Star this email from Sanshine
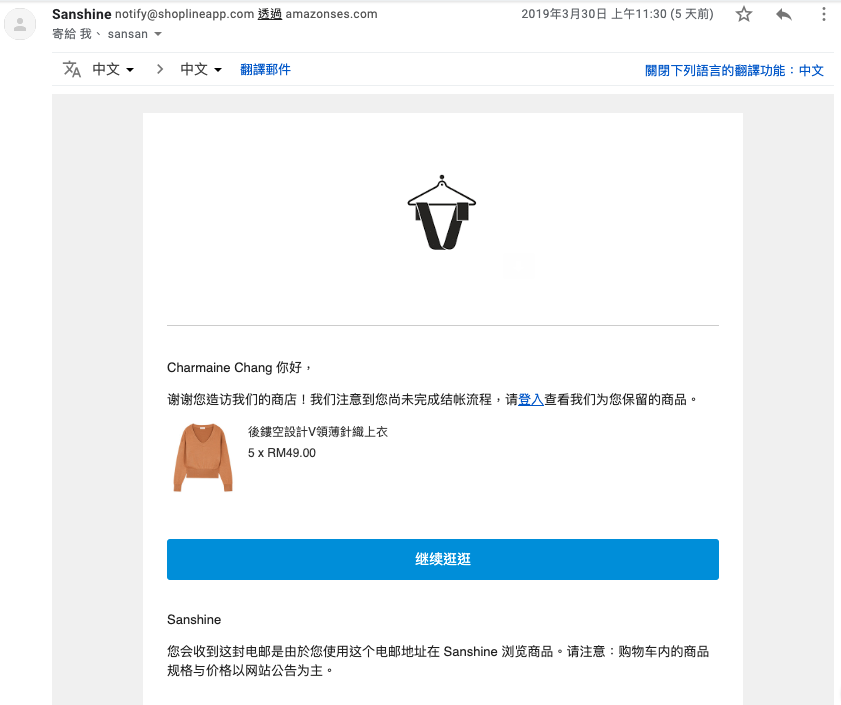841x705 pixels. 743,14
